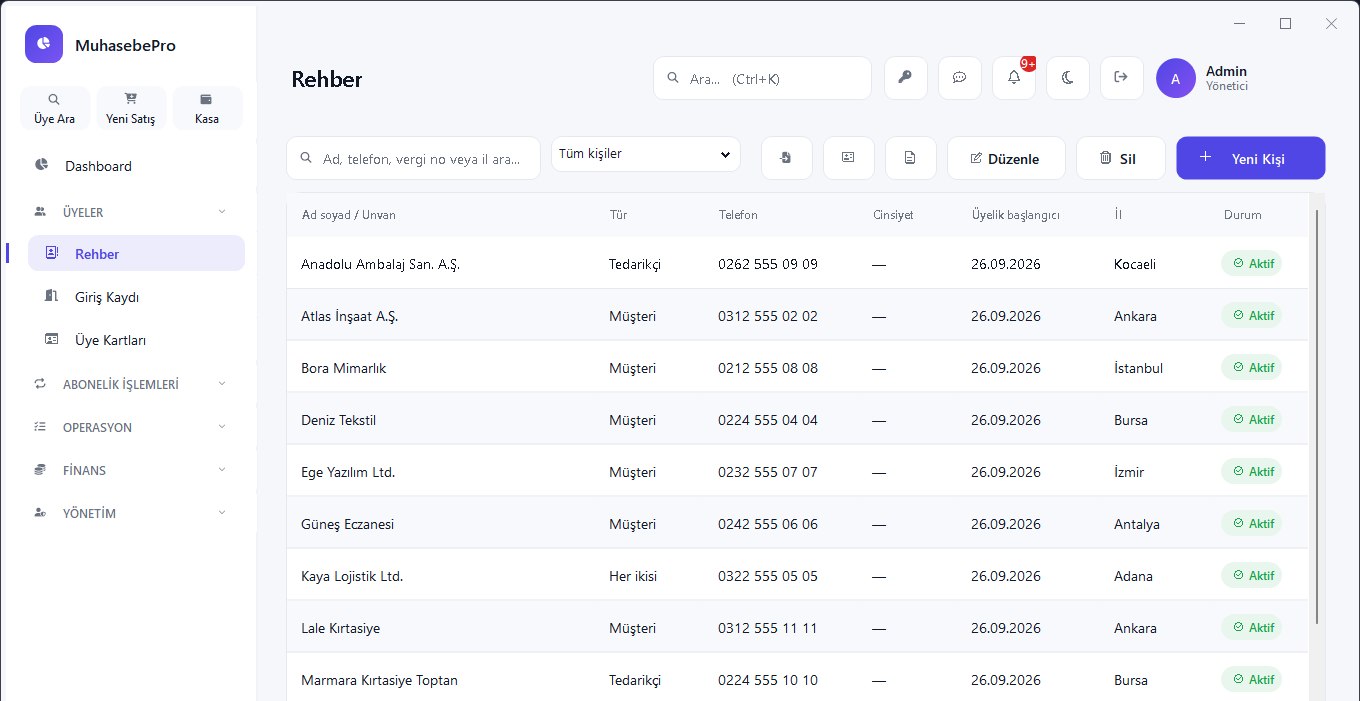This screenshot has height=701, width=1360.
Task: Click the Güneş Eczanesi contact name
Action: coord(347,524)
